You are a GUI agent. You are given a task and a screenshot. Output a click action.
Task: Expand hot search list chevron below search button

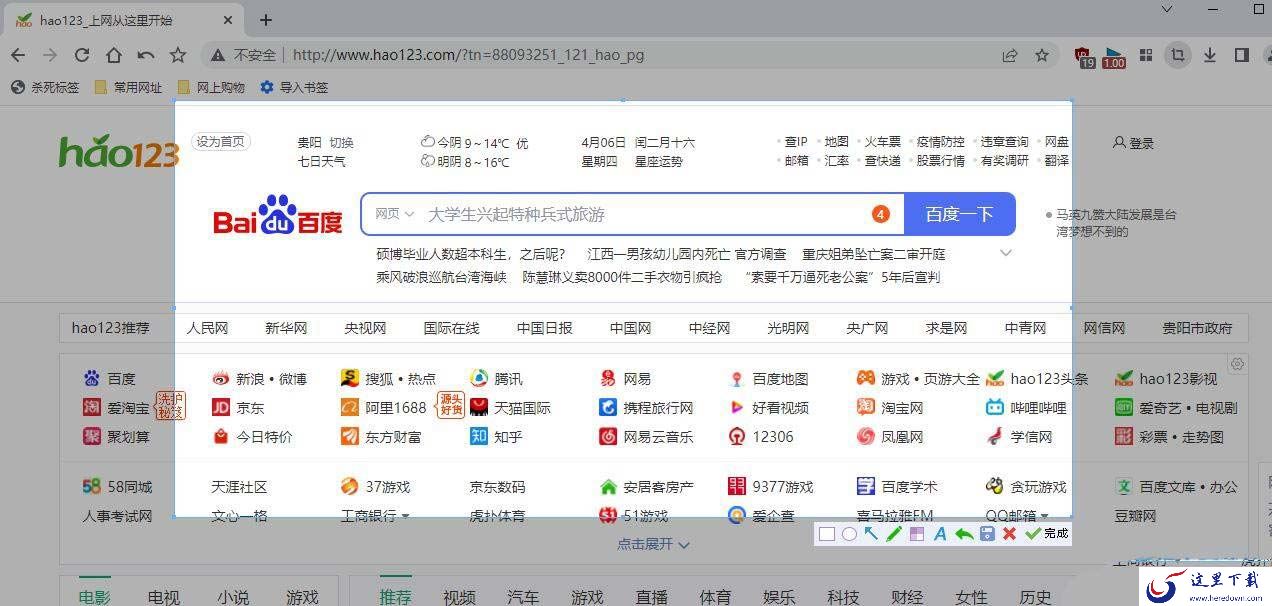(1006, 253)
